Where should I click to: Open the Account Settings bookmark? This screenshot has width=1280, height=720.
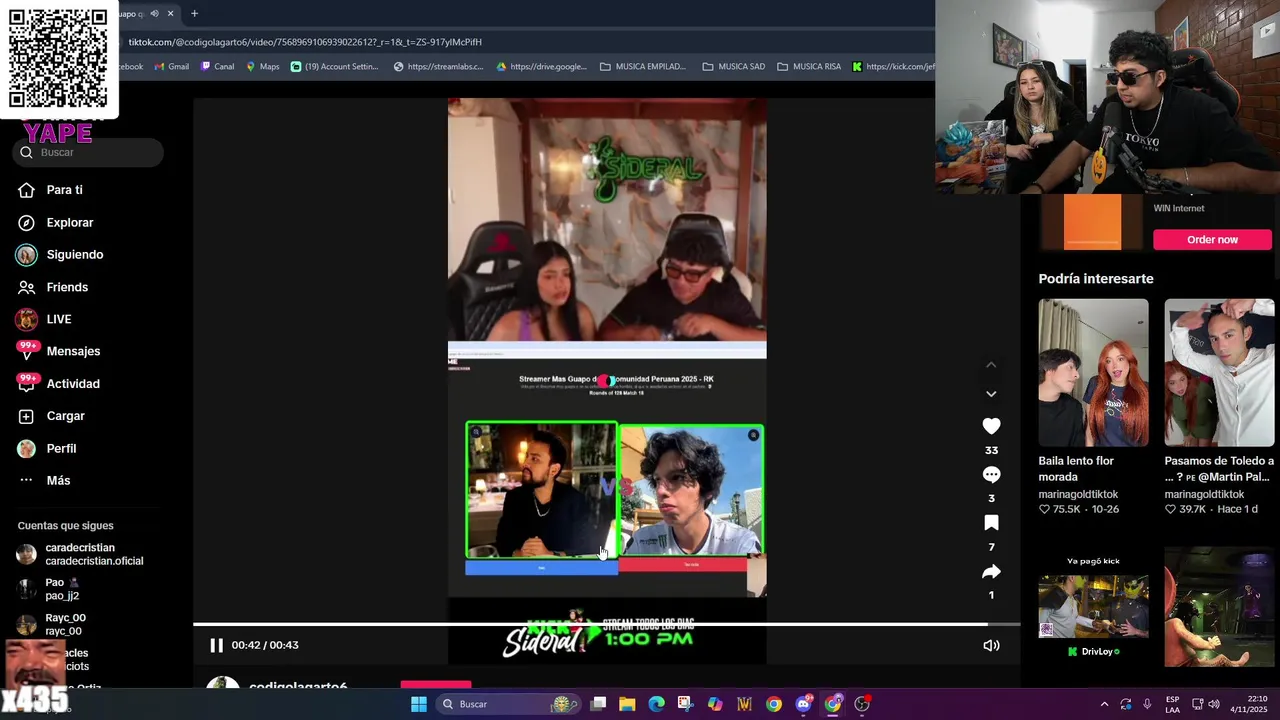click(x=335, y=67)
